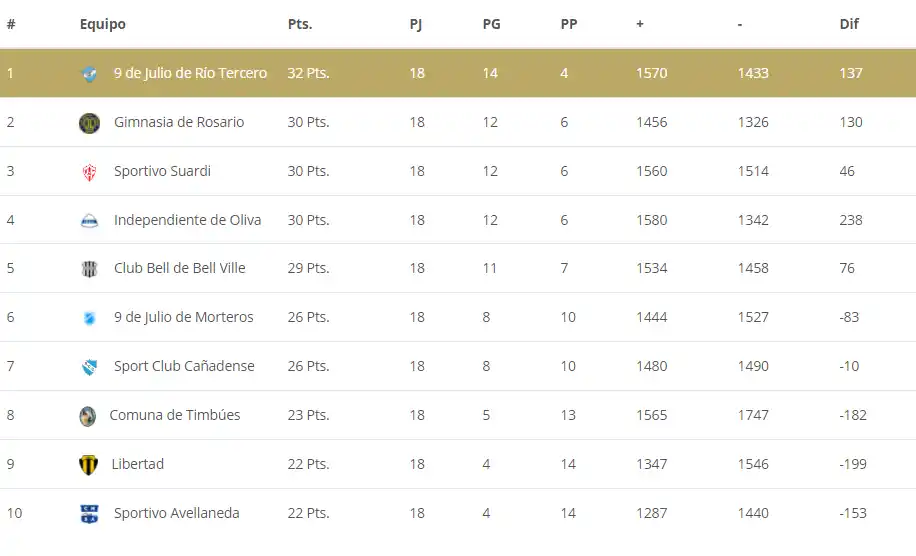This screenshot has height=556, width=916.
Task: Click the Pts. column header
Action: point(300,24)
